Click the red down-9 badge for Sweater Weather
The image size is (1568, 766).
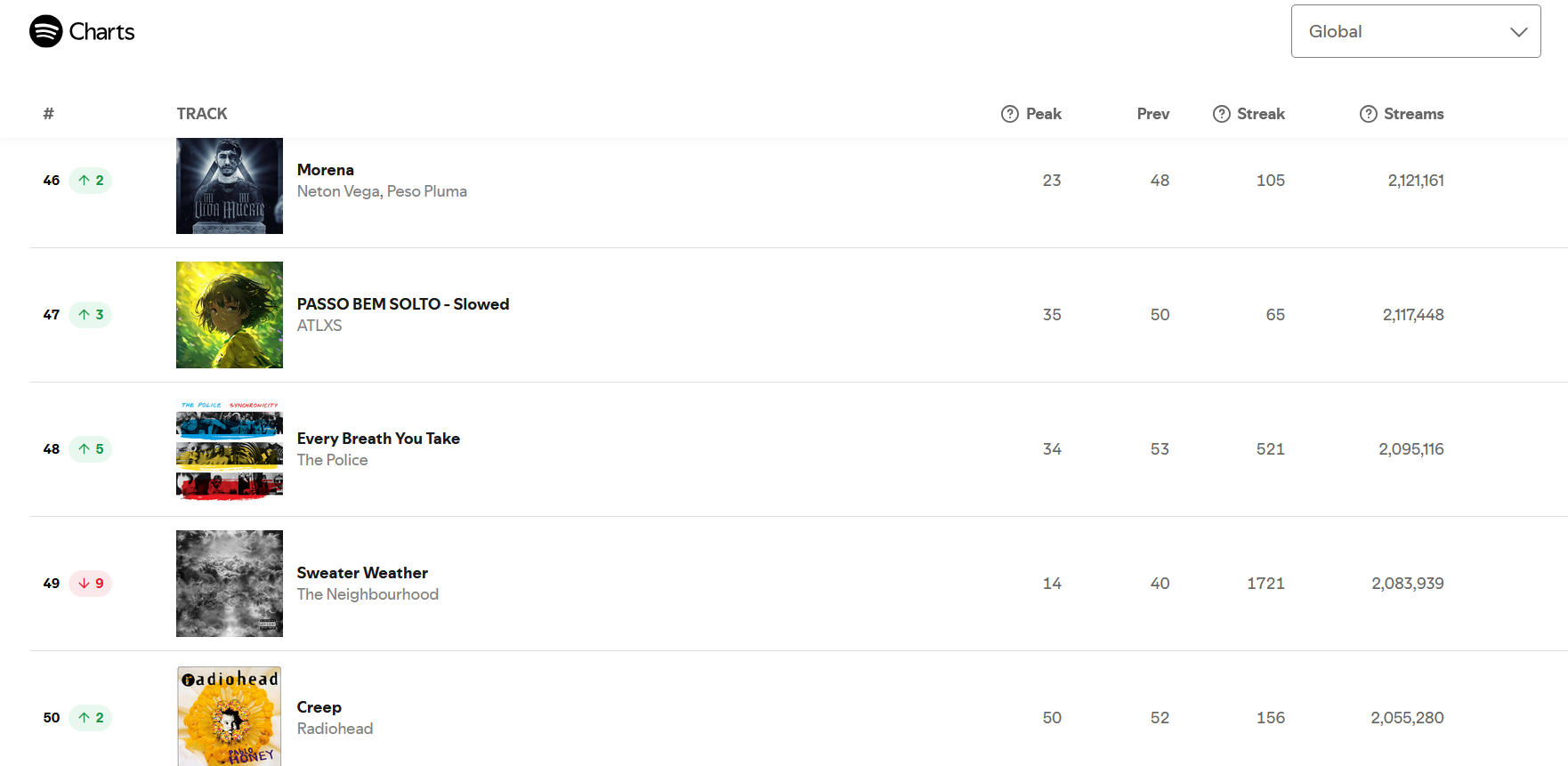pyautogui.click(x=90, y=584)
